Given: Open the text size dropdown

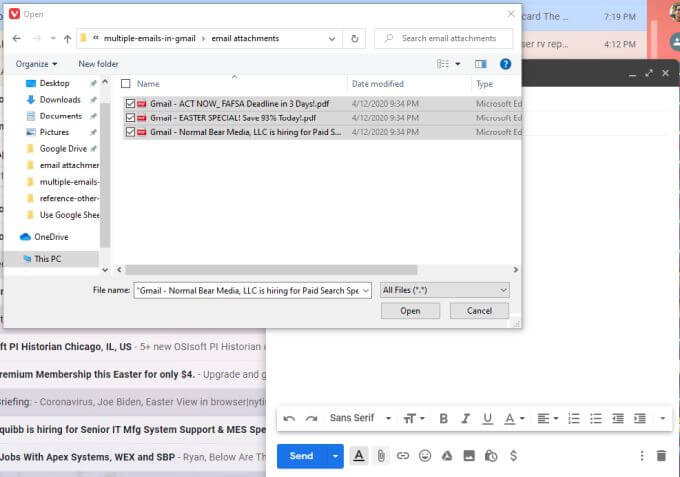Looking at the screenshot, I should tap(414, 418).
